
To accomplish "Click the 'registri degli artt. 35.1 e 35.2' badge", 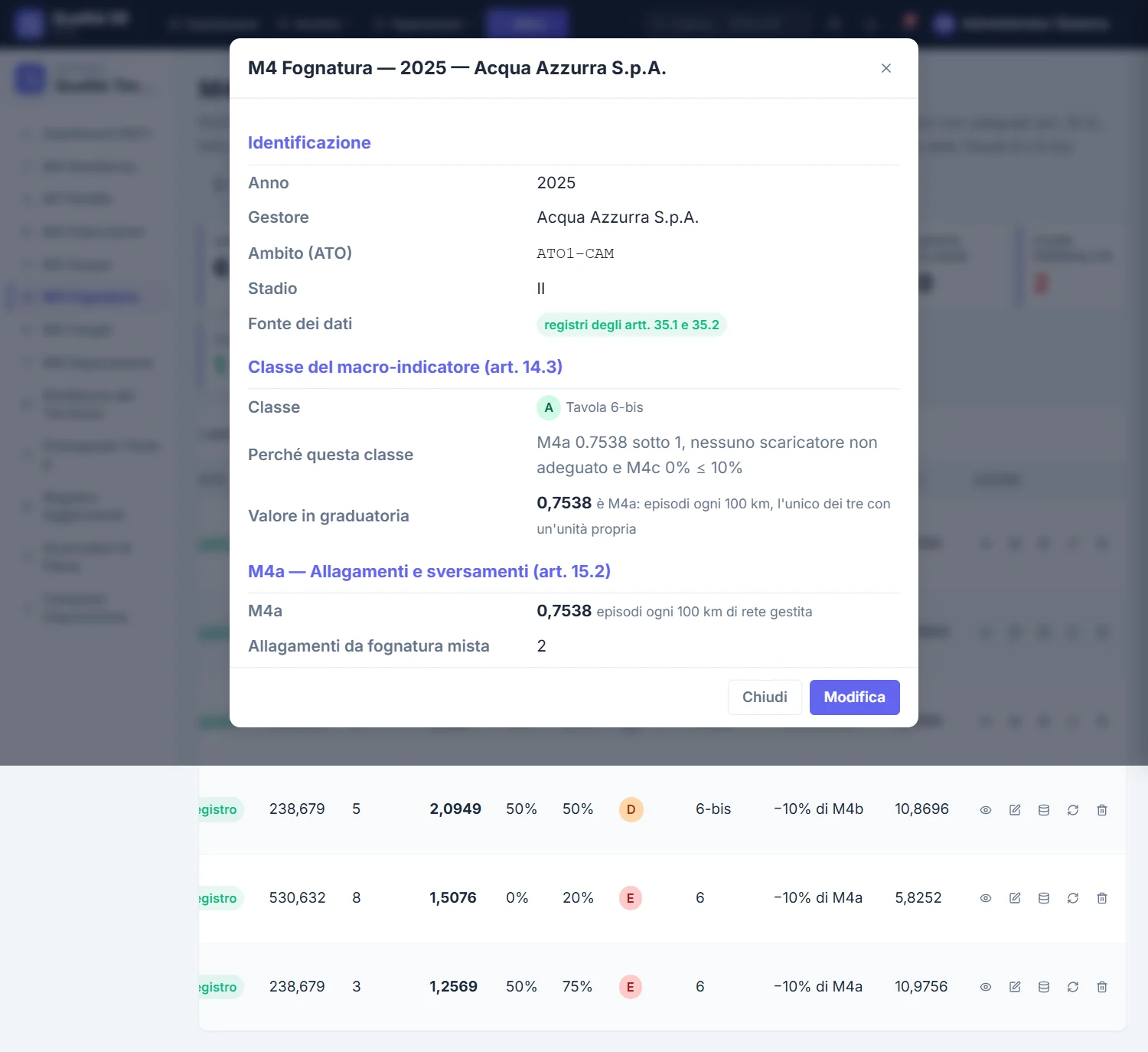I will click(x=631, y=325).
